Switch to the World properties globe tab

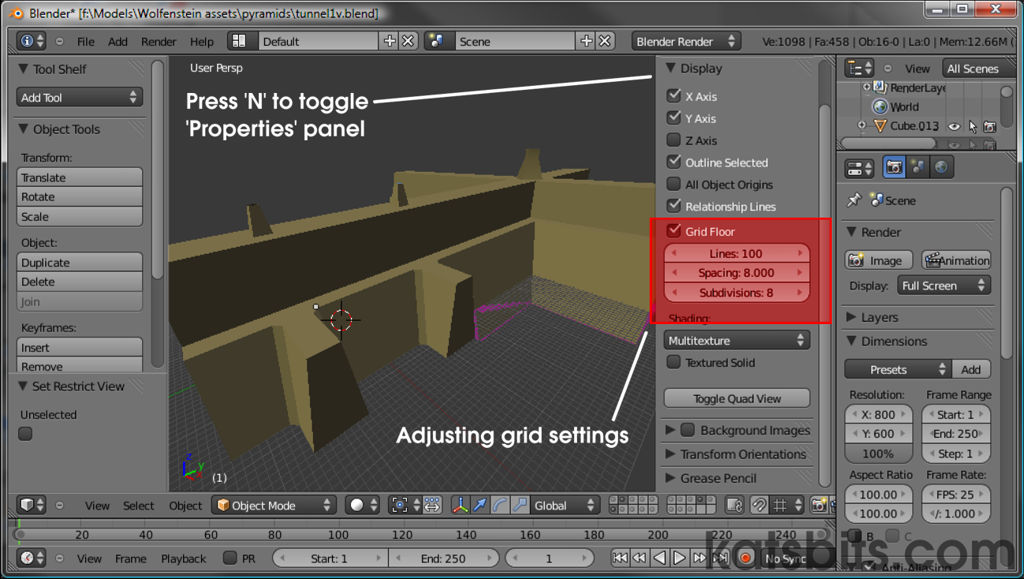tap(941, 168)
